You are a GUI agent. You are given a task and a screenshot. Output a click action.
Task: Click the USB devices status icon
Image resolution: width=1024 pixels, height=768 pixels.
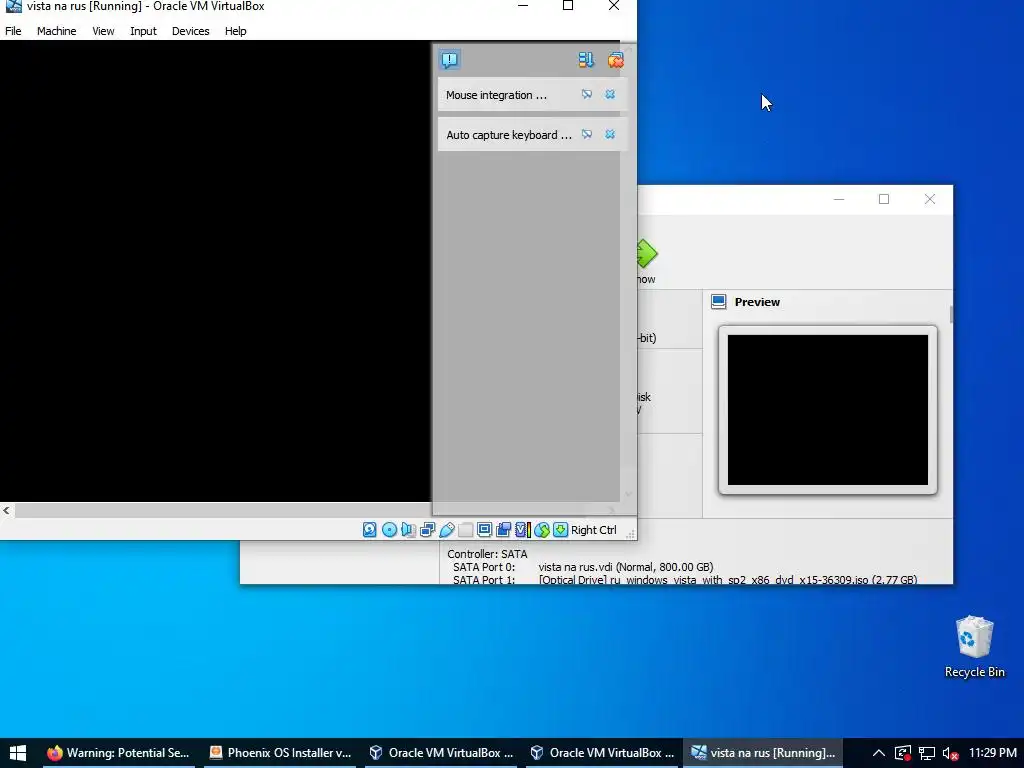coord(447,530)
